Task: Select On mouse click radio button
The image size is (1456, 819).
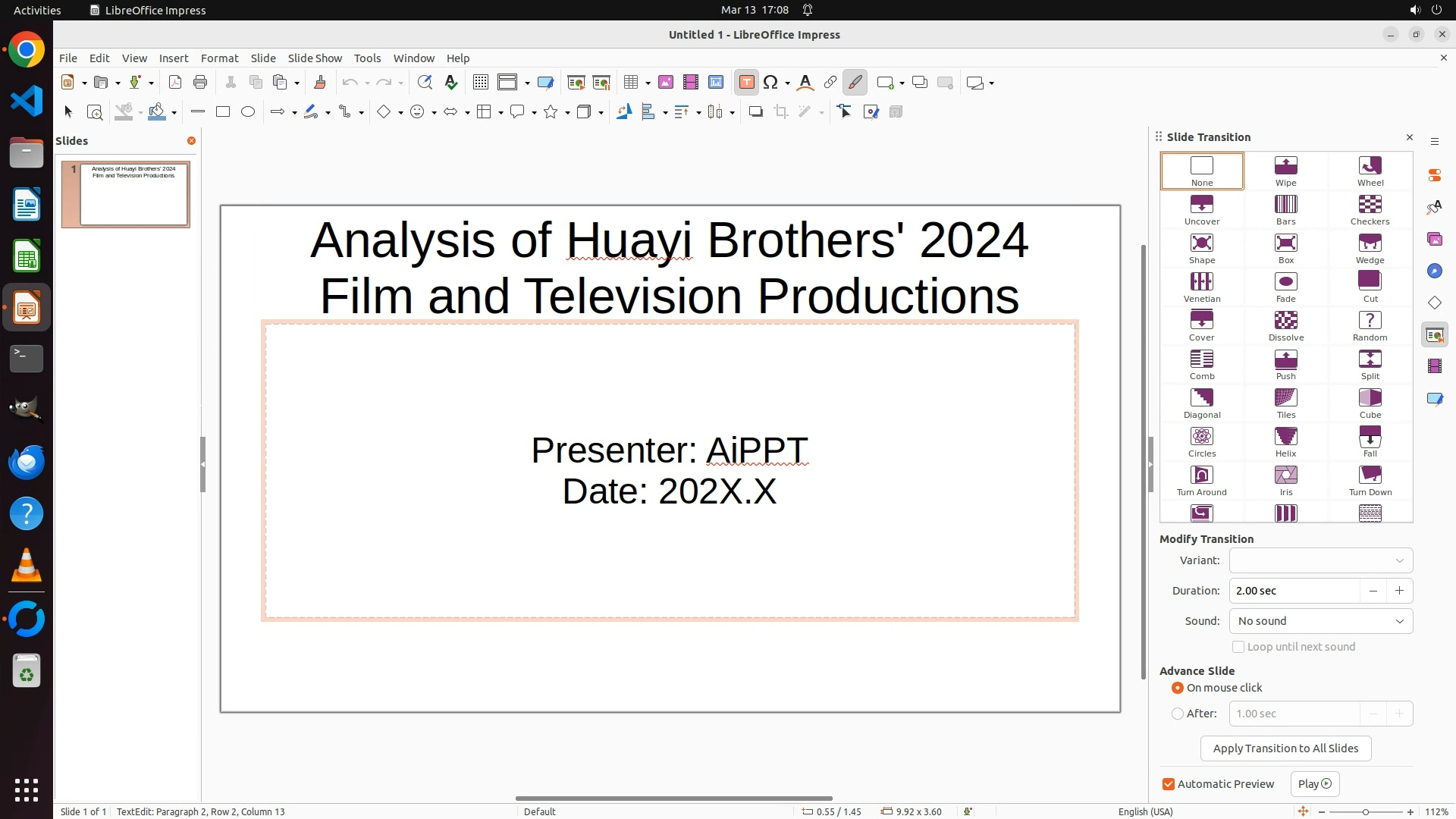Action: [x=1177, y=688]
